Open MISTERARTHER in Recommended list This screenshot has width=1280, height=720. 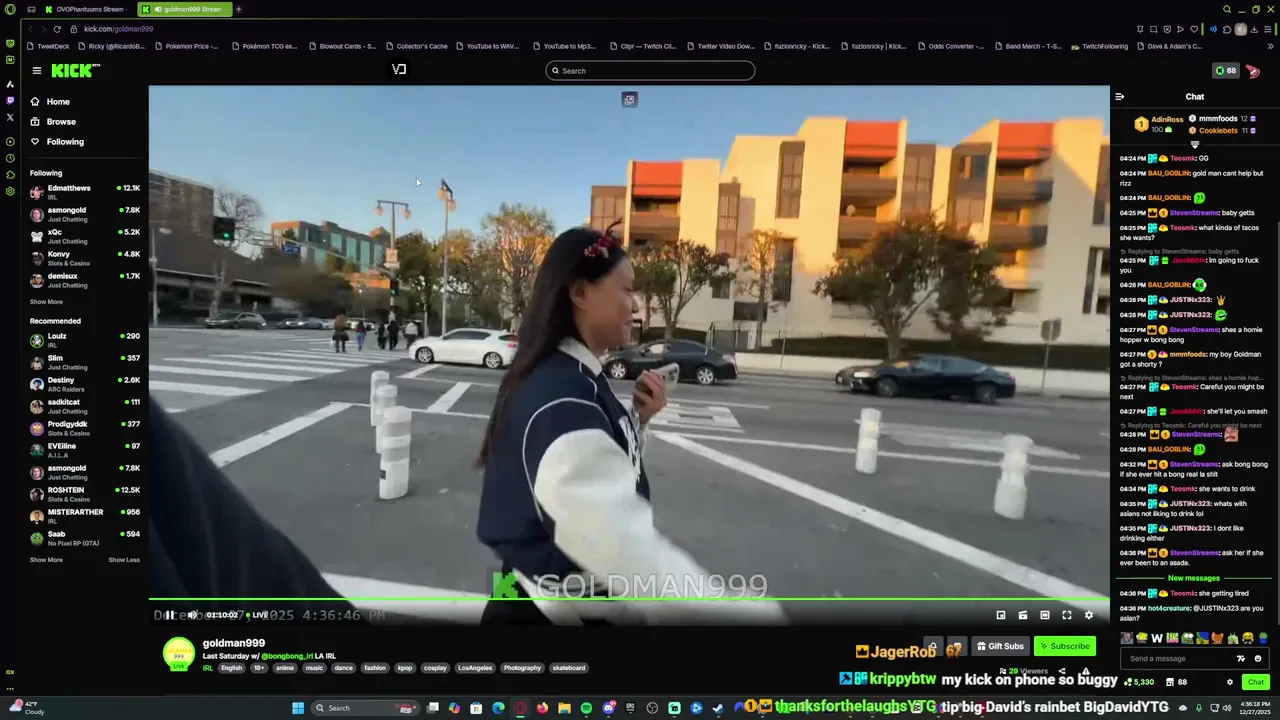pyautogui.click(x=85, y=516)
